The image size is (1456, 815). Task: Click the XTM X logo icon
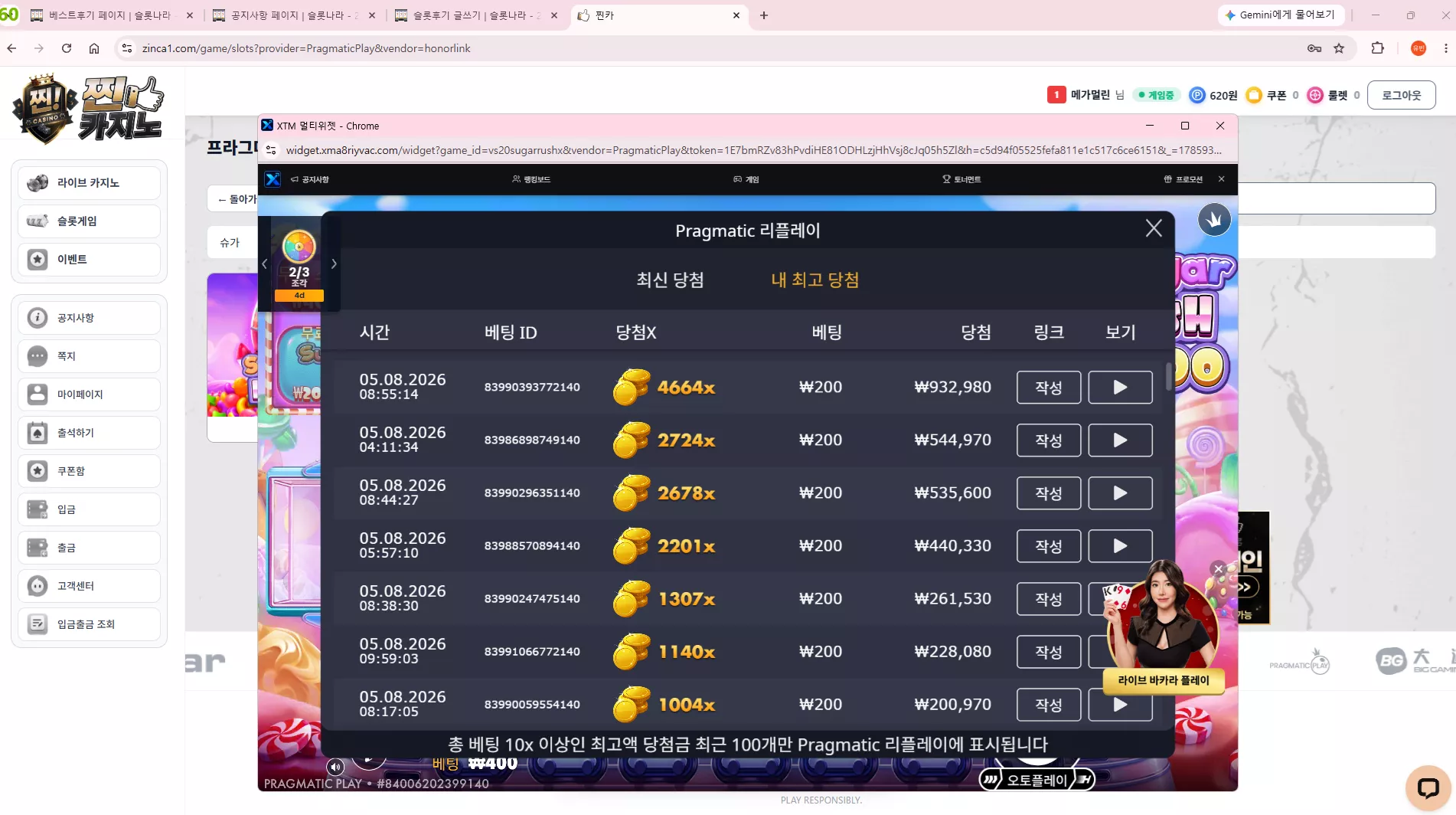273,179
